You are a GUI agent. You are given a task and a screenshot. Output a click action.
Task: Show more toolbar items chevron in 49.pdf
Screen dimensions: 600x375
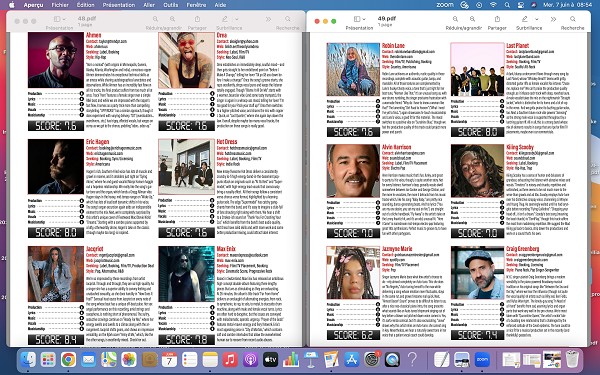tap(553, 19)
